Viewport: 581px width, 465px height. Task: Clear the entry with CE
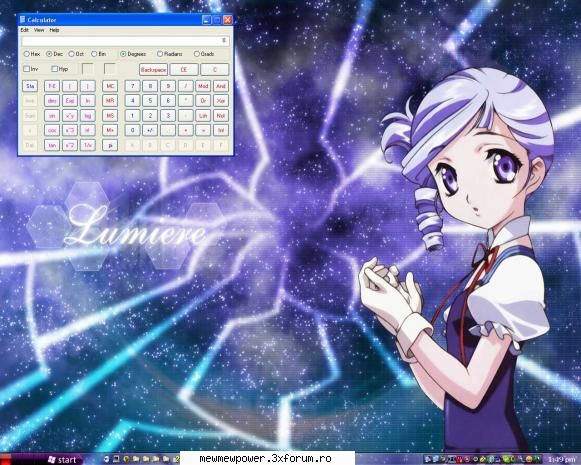click(184, 69)
